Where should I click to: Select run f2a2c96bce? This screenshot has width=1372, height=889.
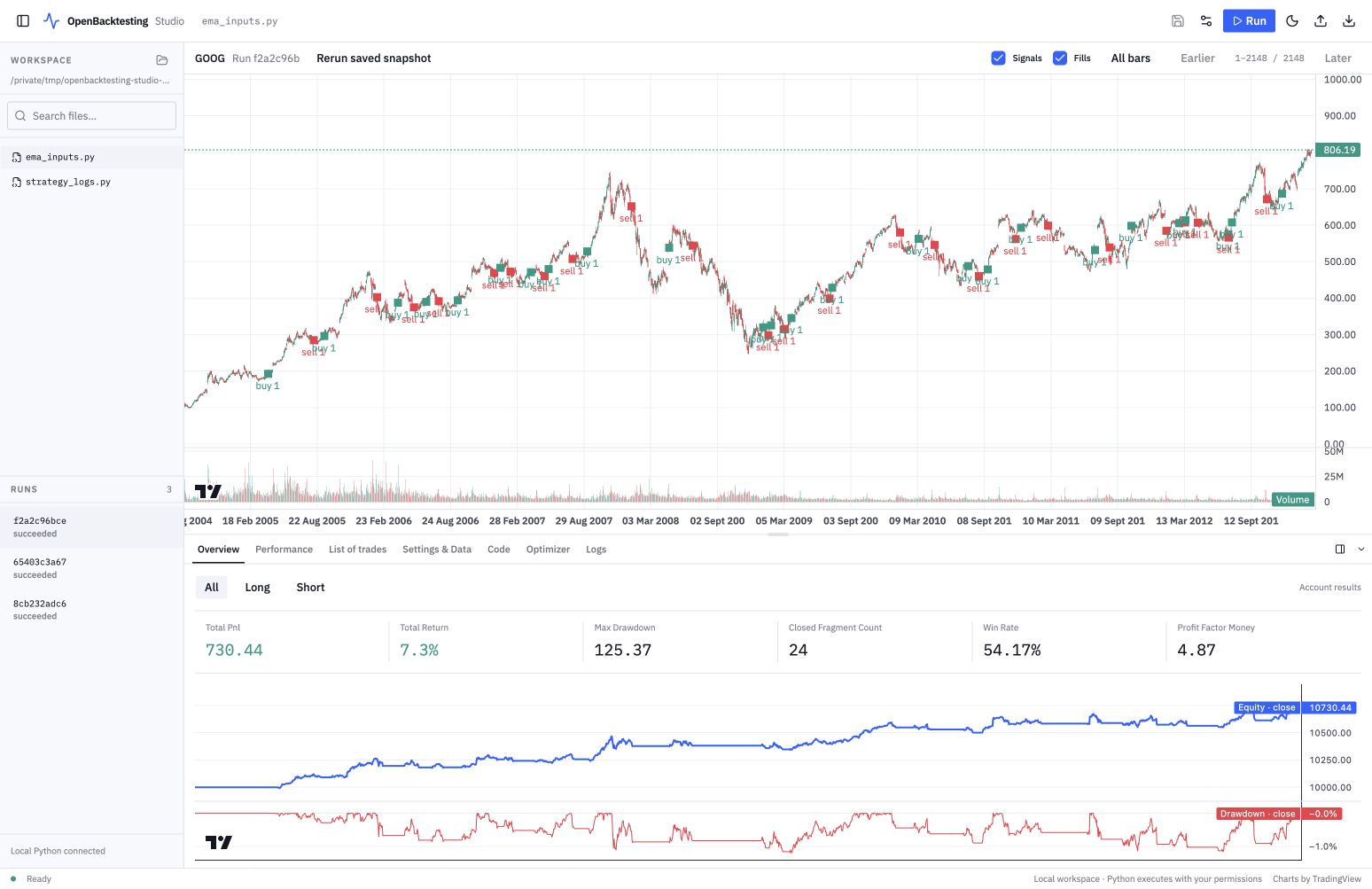pos(92,527)
